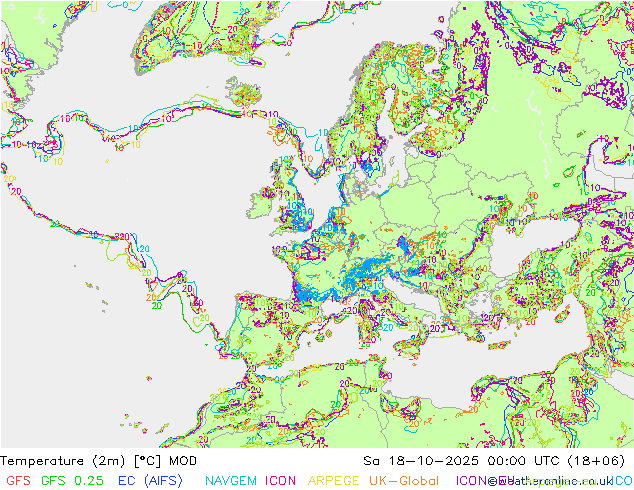634x490 pixels.
Task: Select the magenta ICON legend label
Action: point(280,480)
